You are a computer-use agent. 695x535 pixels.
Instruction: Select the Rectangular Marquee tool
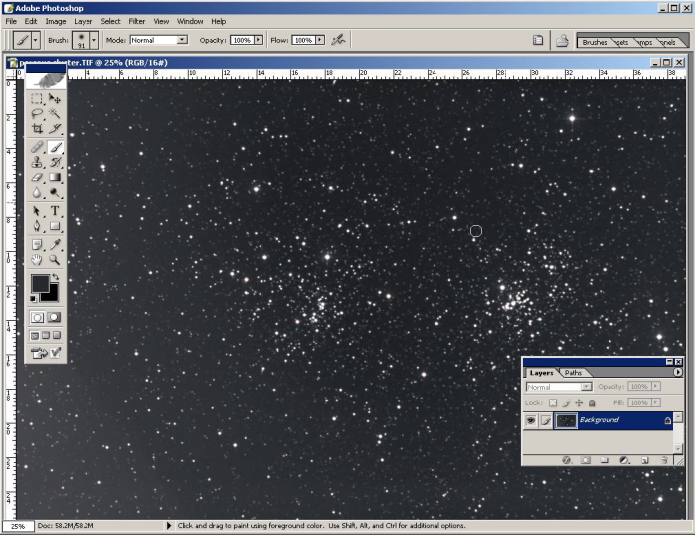click(37, 98)
